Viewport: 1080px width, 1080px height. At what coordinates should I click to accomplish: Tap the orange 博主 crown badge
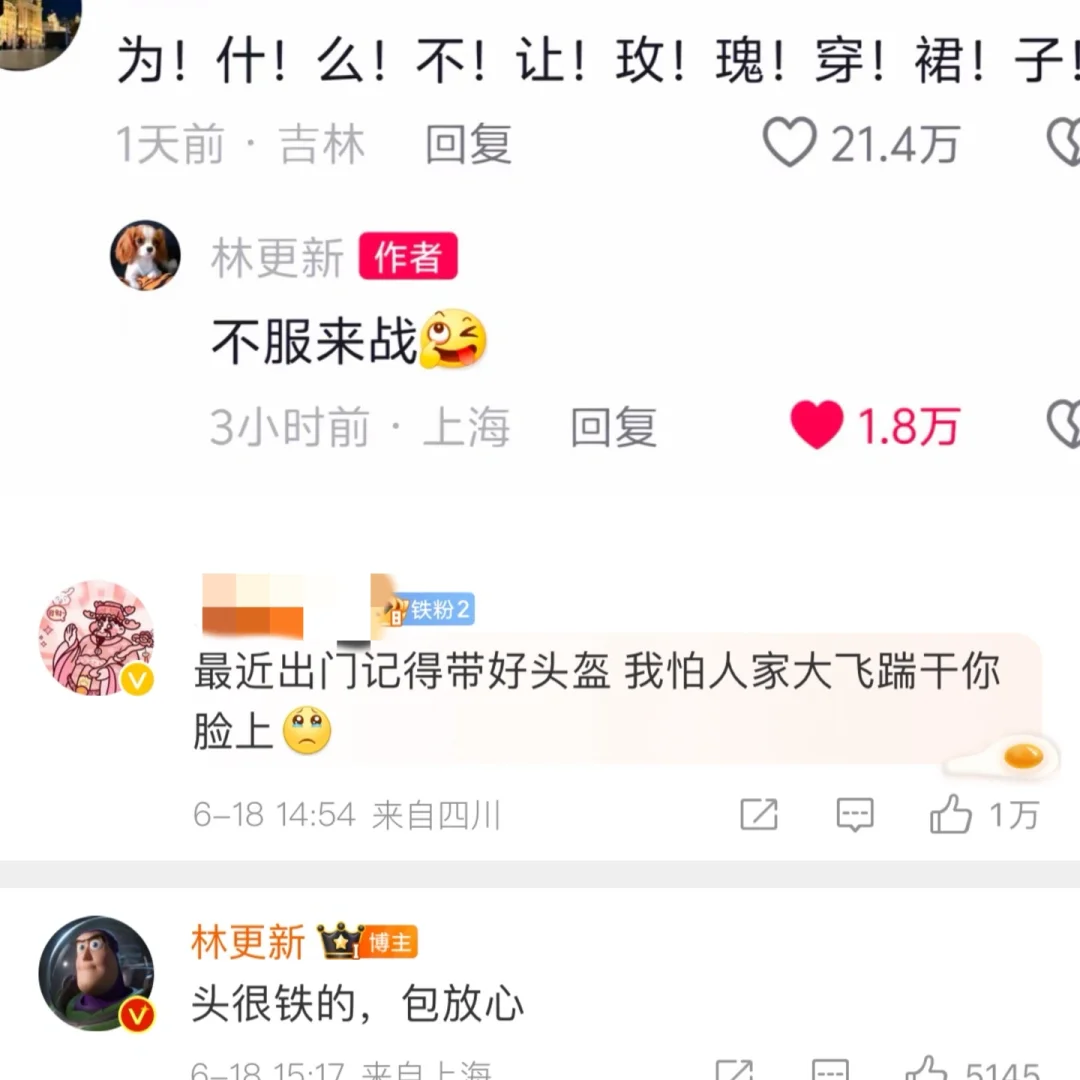pyautogui.click(x=367, y=942)
